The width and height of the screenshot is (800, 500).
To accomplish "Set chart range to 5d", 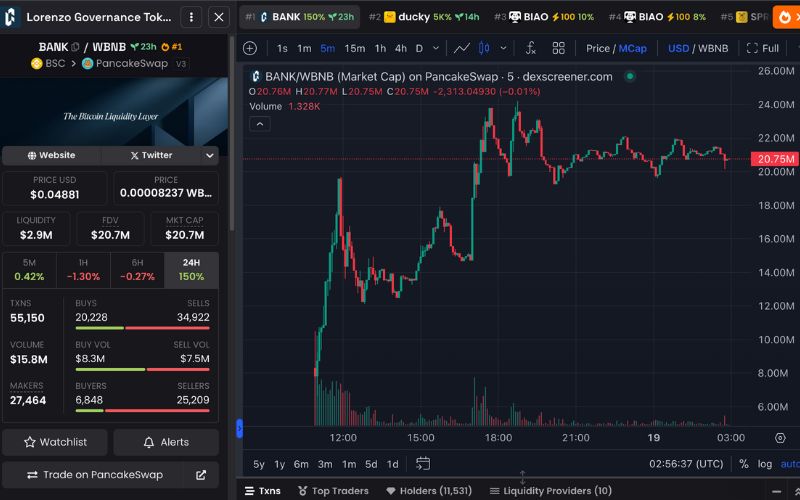I will [371, 464].
